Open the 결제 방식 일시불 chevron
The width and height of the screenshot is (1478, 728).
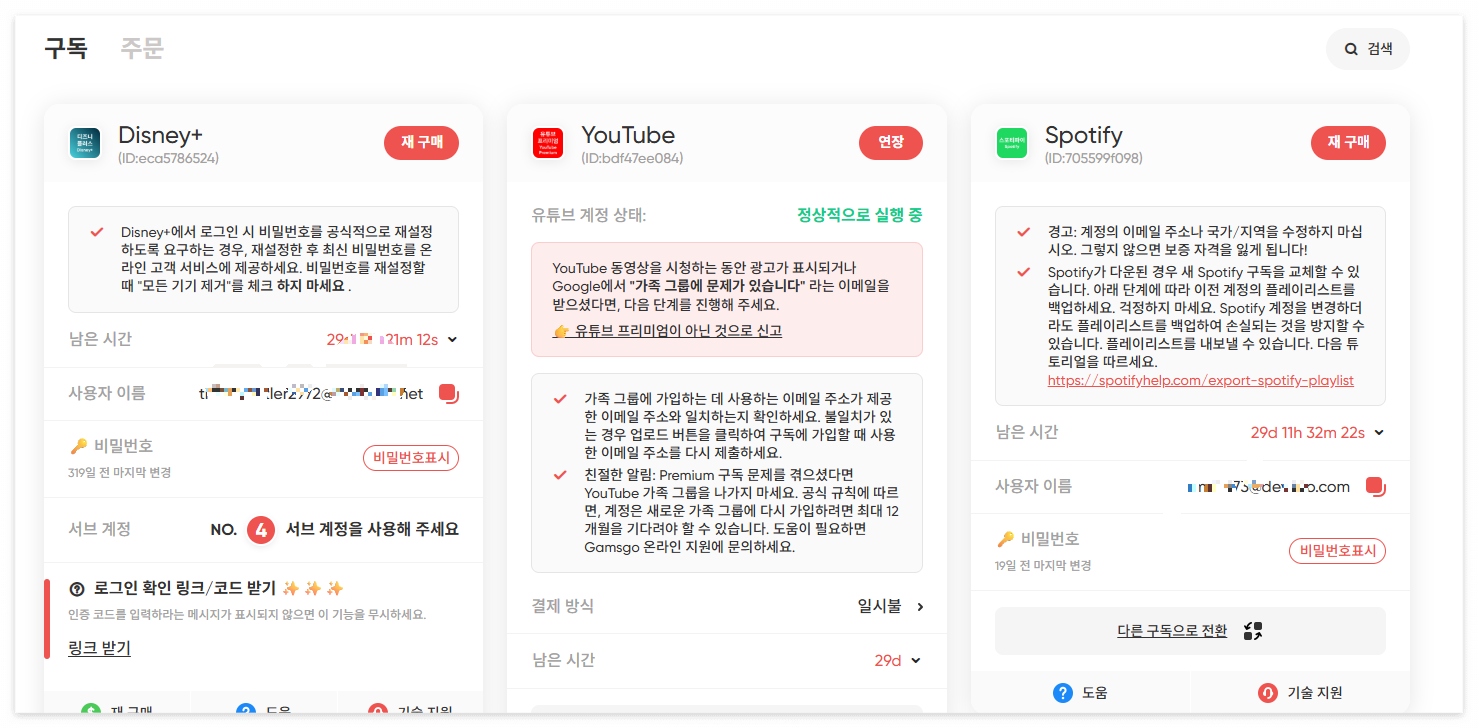point(920,606)
